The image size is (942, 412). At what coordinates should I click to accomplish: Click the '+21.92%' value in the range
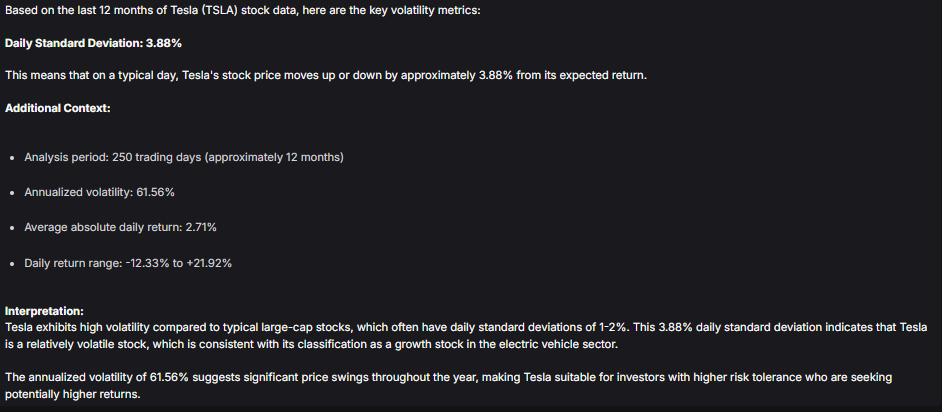pyautogui.click(x=209, y=263)
